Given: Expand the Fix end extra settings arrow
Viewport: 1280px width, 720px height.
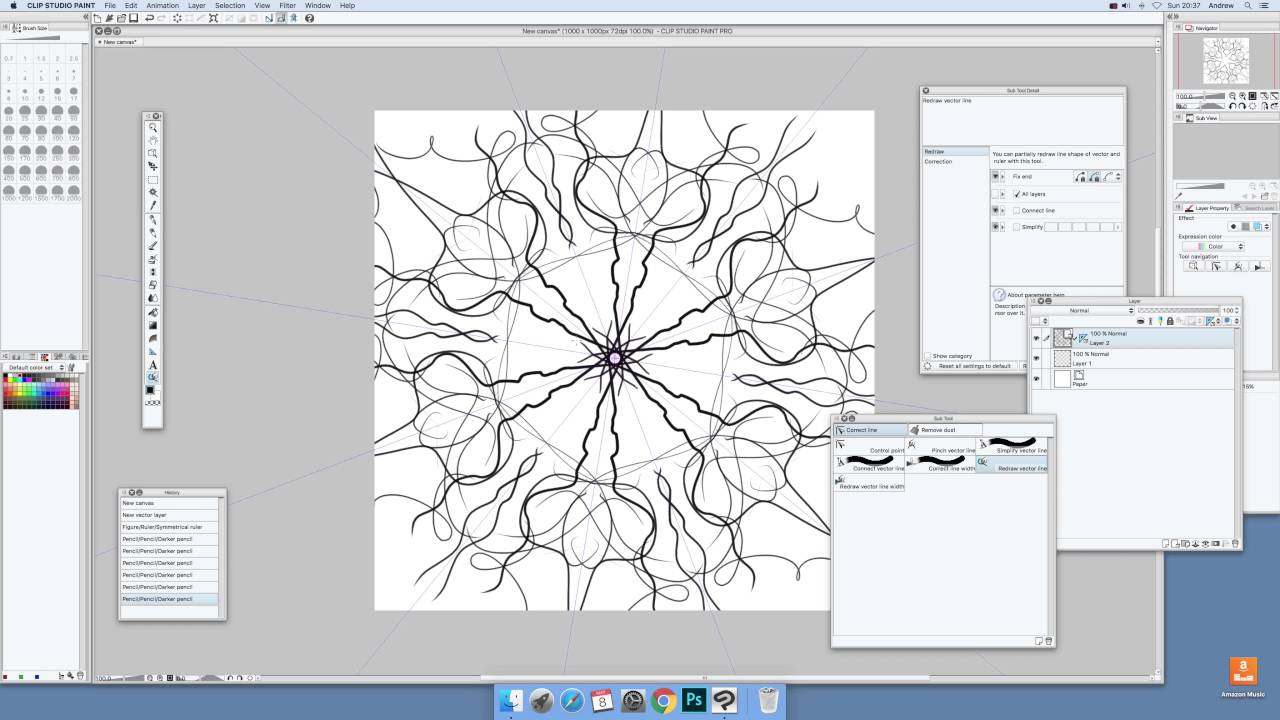Looking at the screenshot, I should point(1003,177).
